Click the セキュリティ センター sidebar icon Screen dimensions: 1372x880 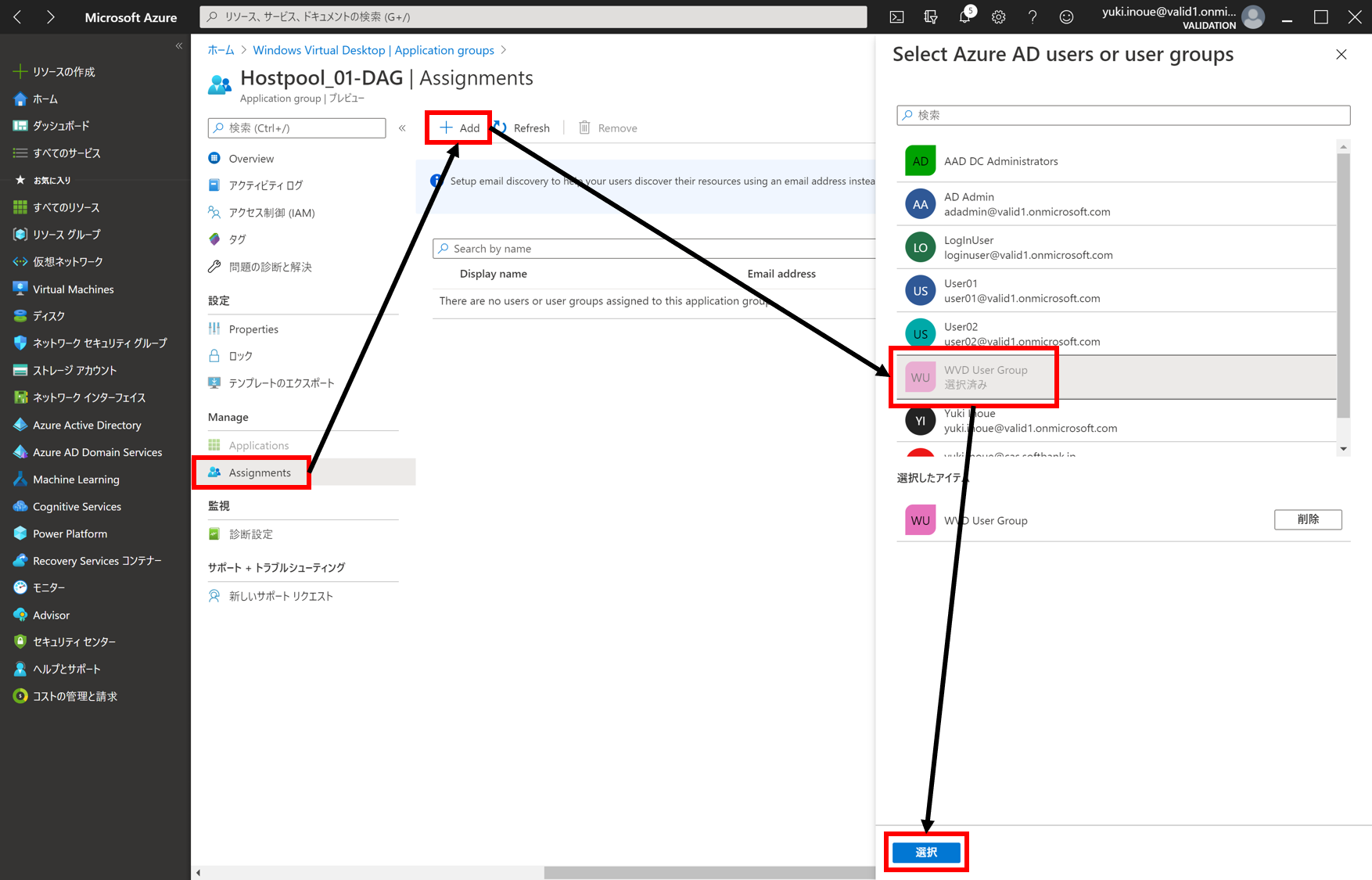coord(20,642)
